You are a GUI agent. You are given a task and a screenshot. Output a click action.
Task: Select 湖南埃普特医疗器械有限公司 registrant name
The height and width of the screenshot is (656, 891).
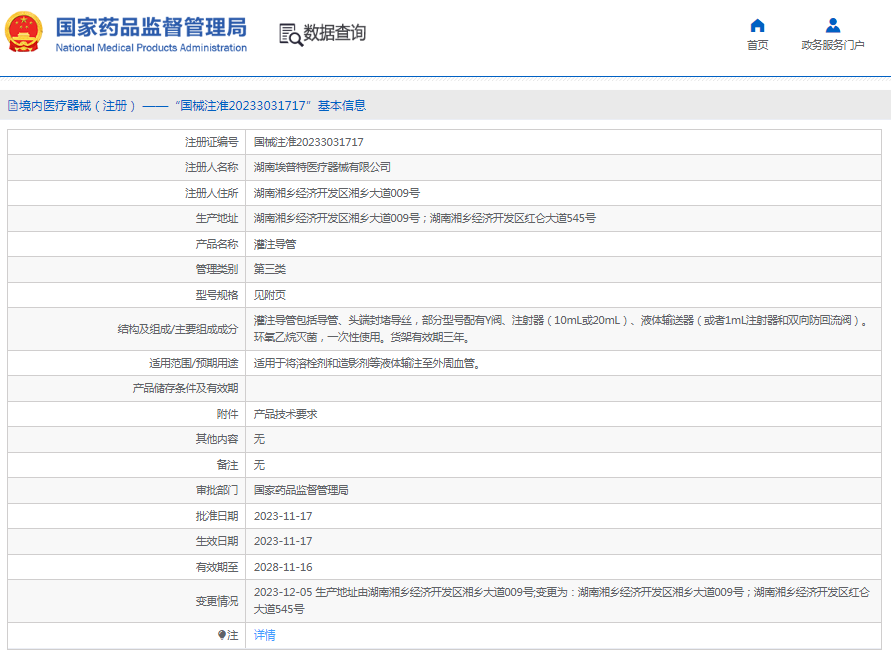(322, 167)
